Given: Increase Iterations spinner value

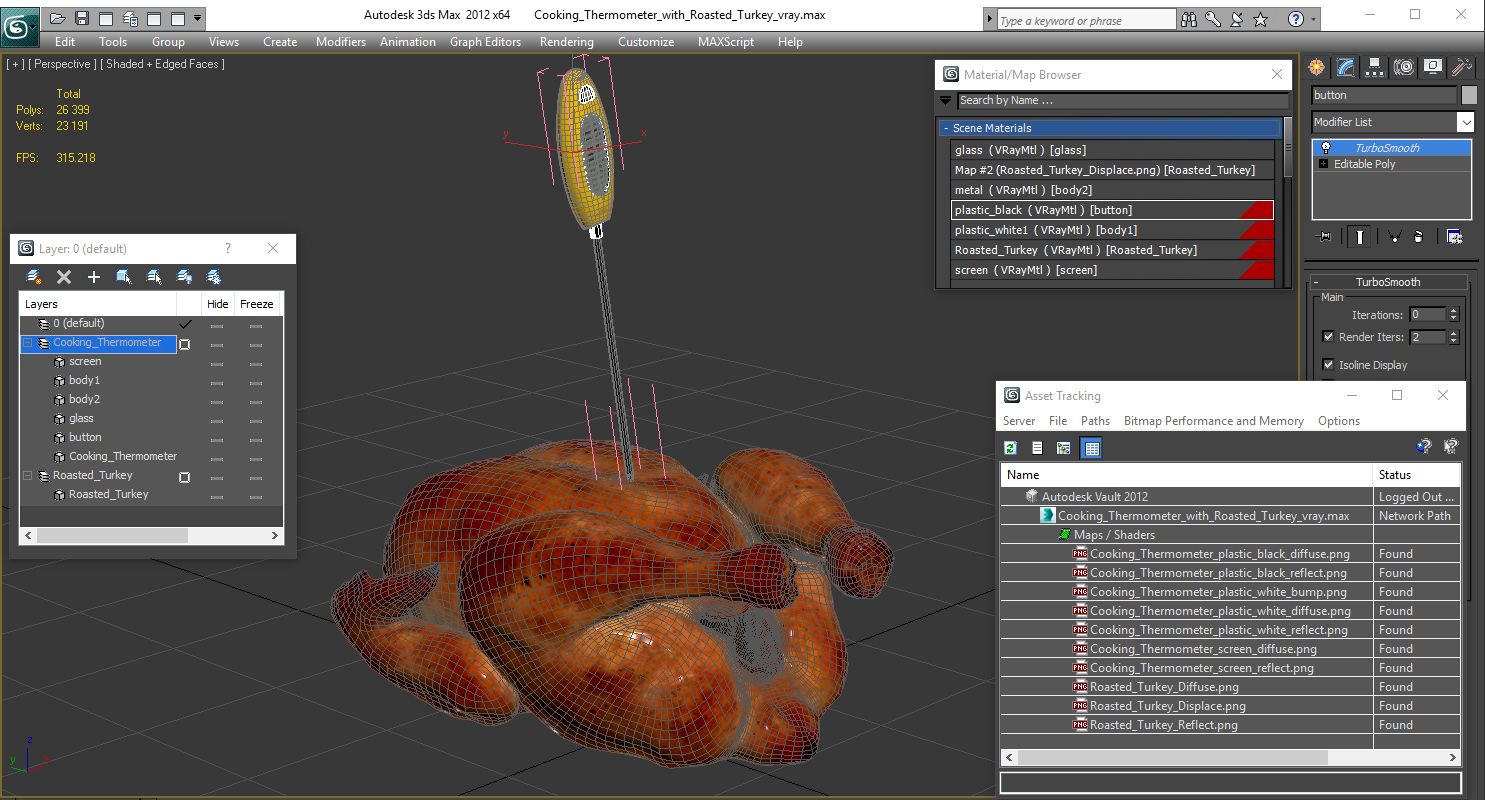Looking at the screenshot, I should coord(1453,311).
